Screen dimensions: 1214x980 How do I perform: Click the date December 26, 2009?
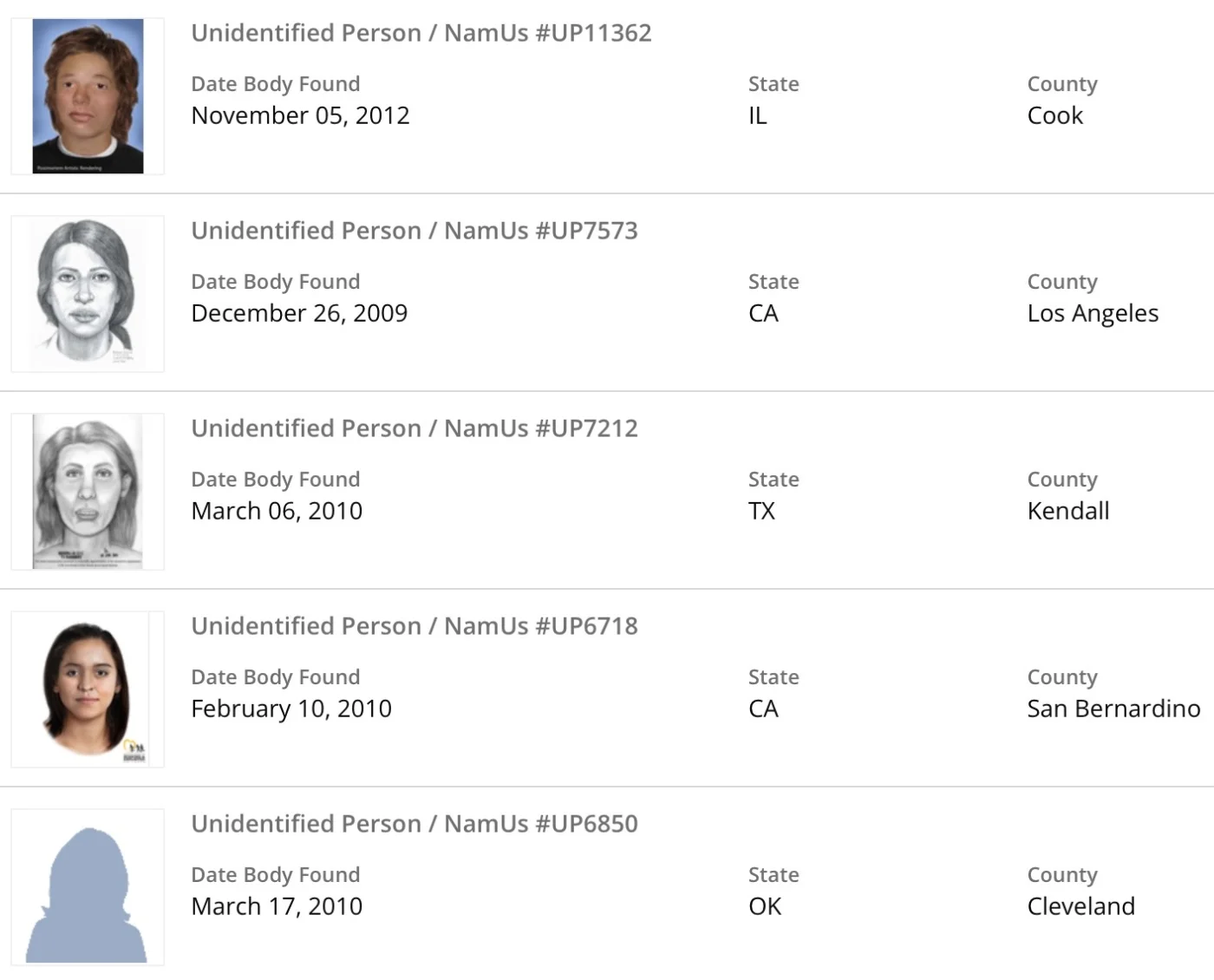point(299,313)
